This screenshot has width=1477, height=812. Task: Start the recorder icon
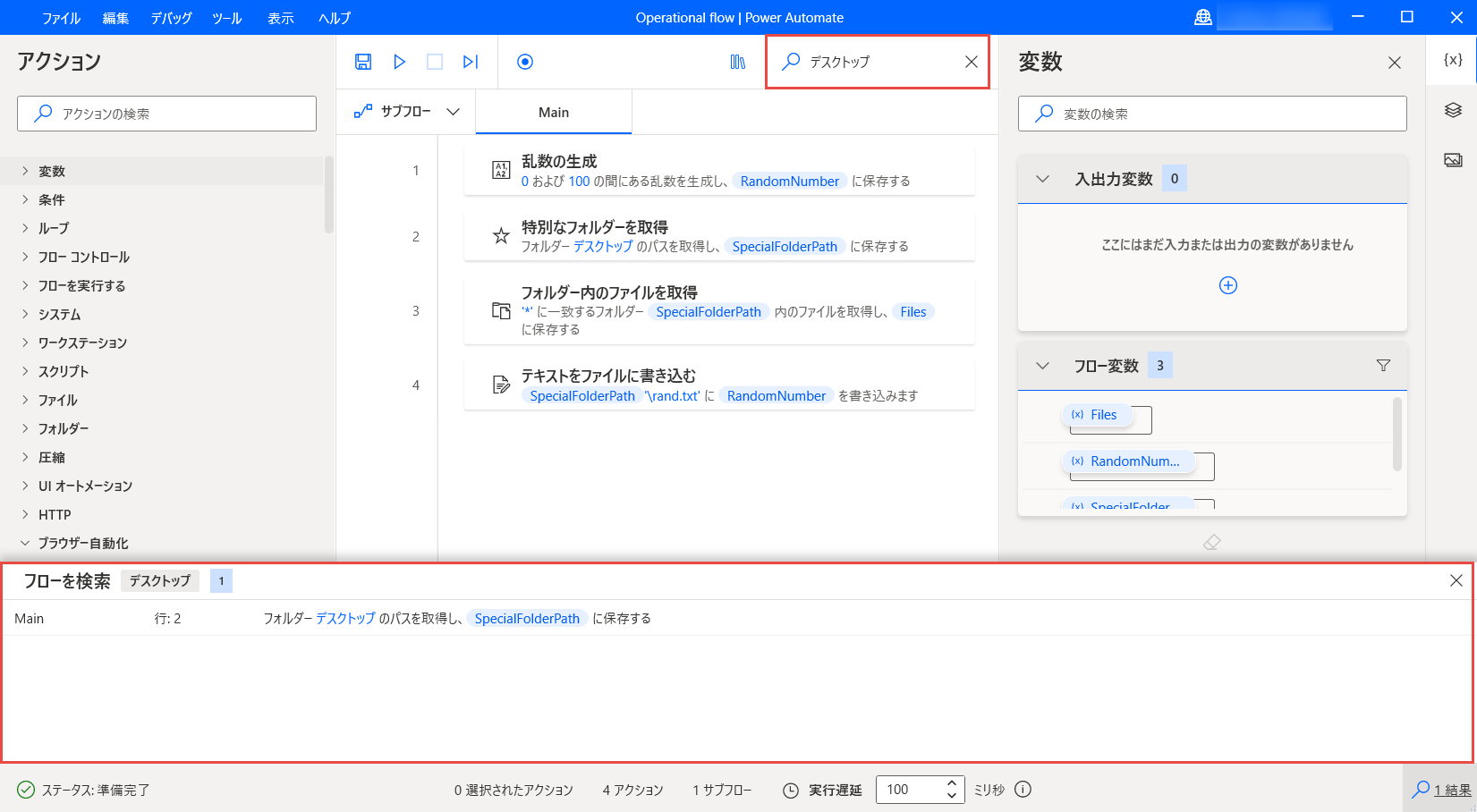coord(525,62)
